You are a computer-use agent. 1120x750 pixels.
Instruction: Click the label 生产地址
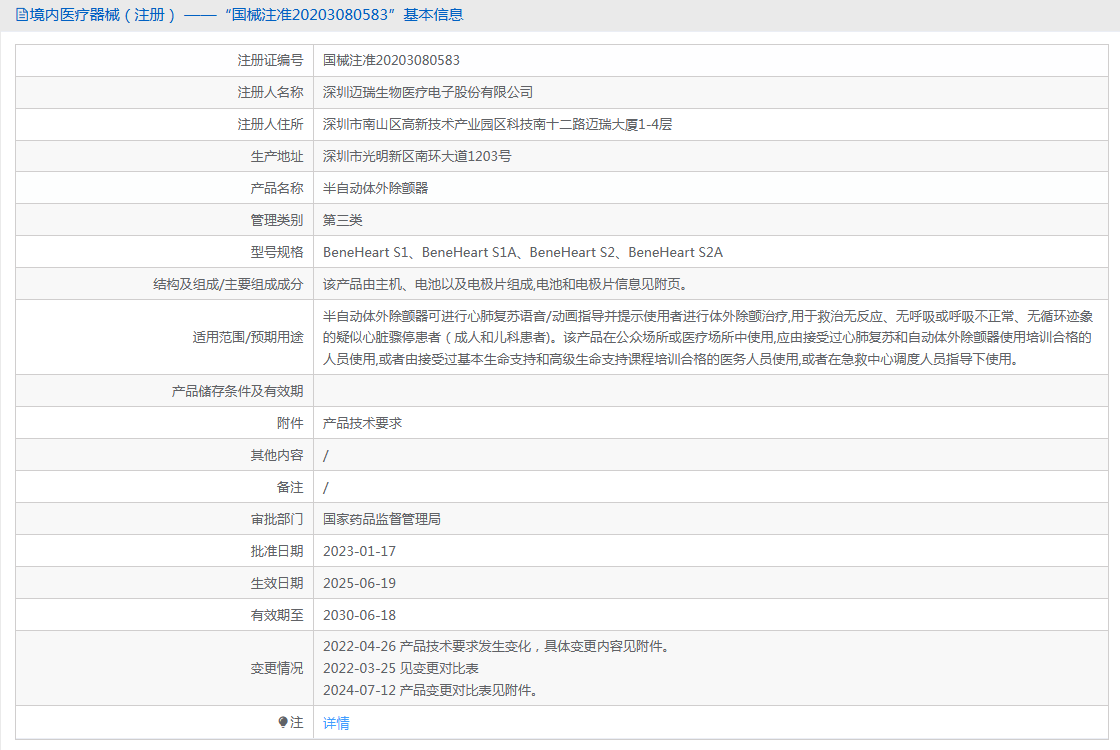point(277,156)
